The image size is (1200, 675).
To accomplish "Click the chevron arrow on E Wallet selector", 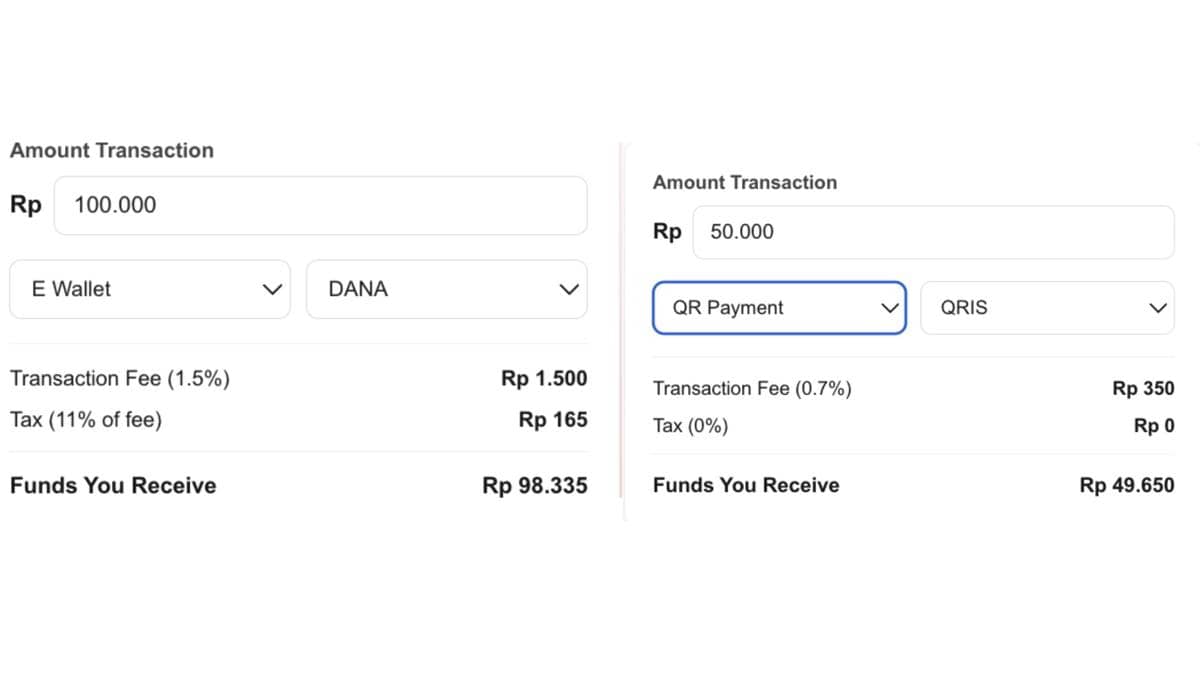I will pyautogui.click(x=271, y=289).
